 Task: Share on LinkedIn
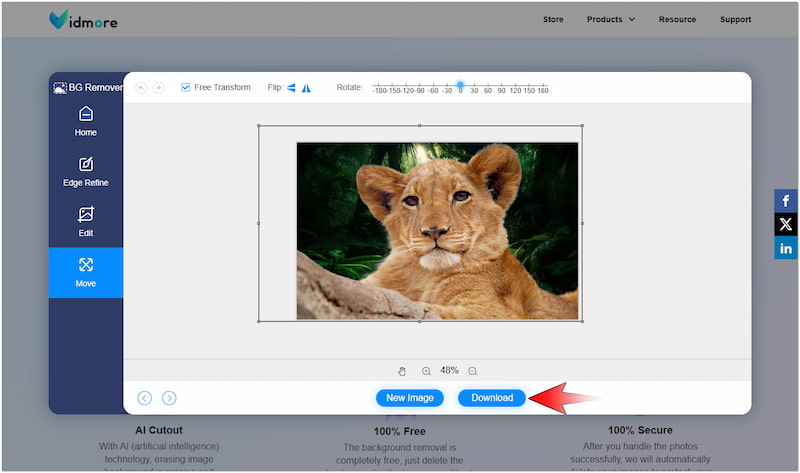[786, 248]
